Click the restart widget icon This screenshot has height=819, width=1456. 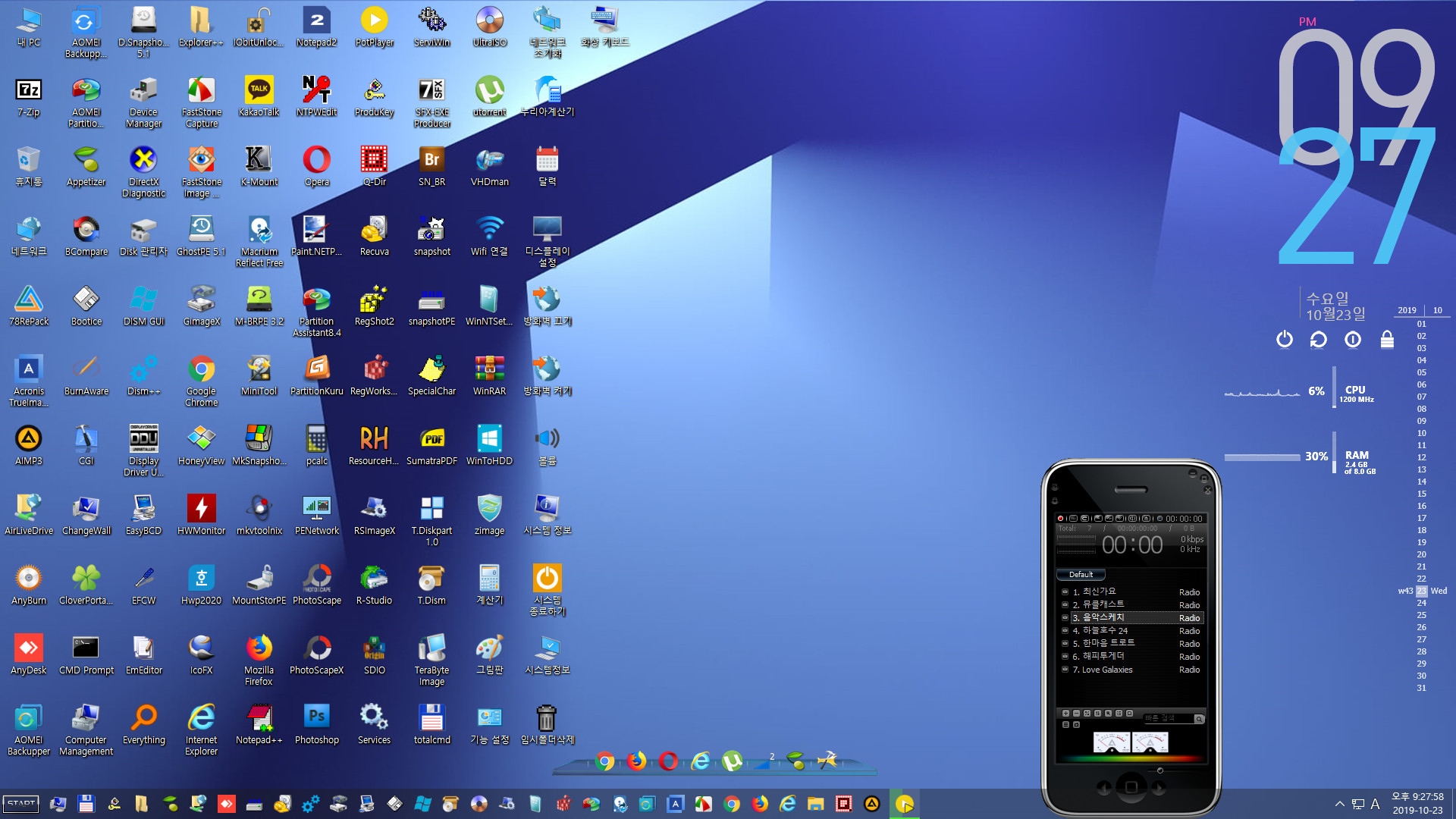click(1318, 339)
